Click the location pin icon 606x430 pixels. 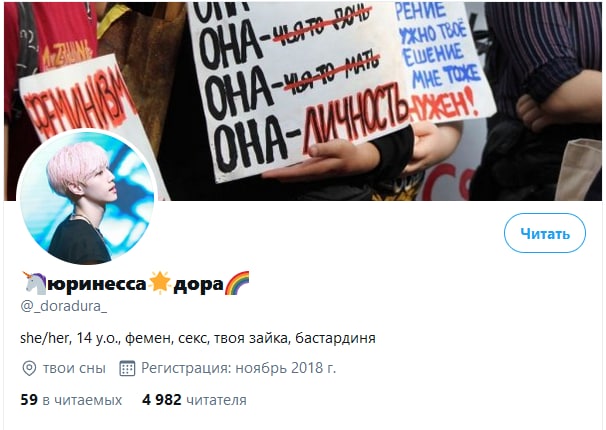coord(29,369)
